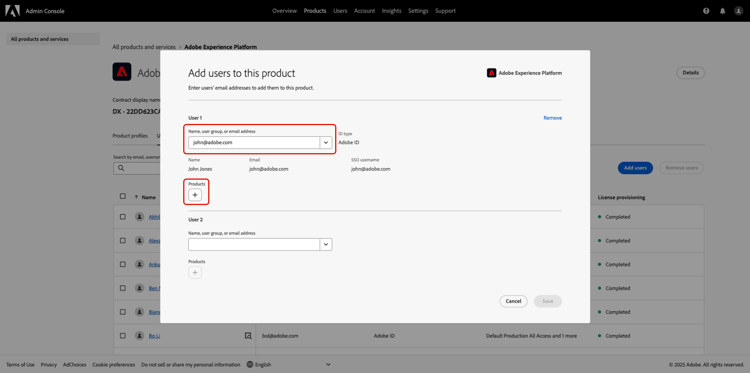Switch to the Product profiles tab
The height and width of the screenshot is (373, 750).
(130, 136)
